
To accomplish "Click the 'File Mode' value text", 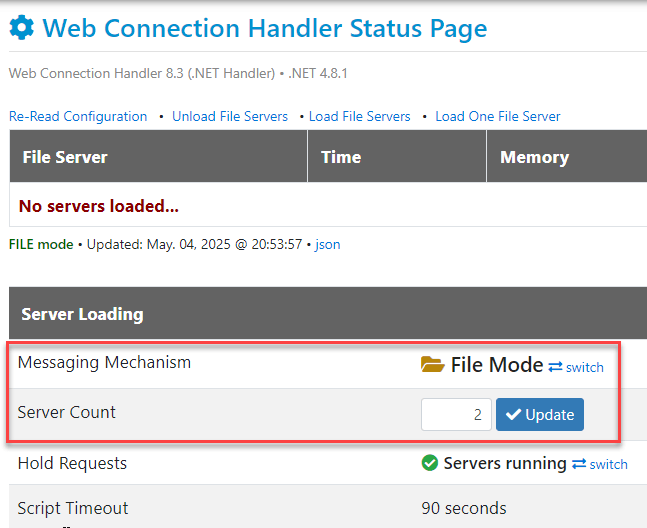I will point(497,365).
